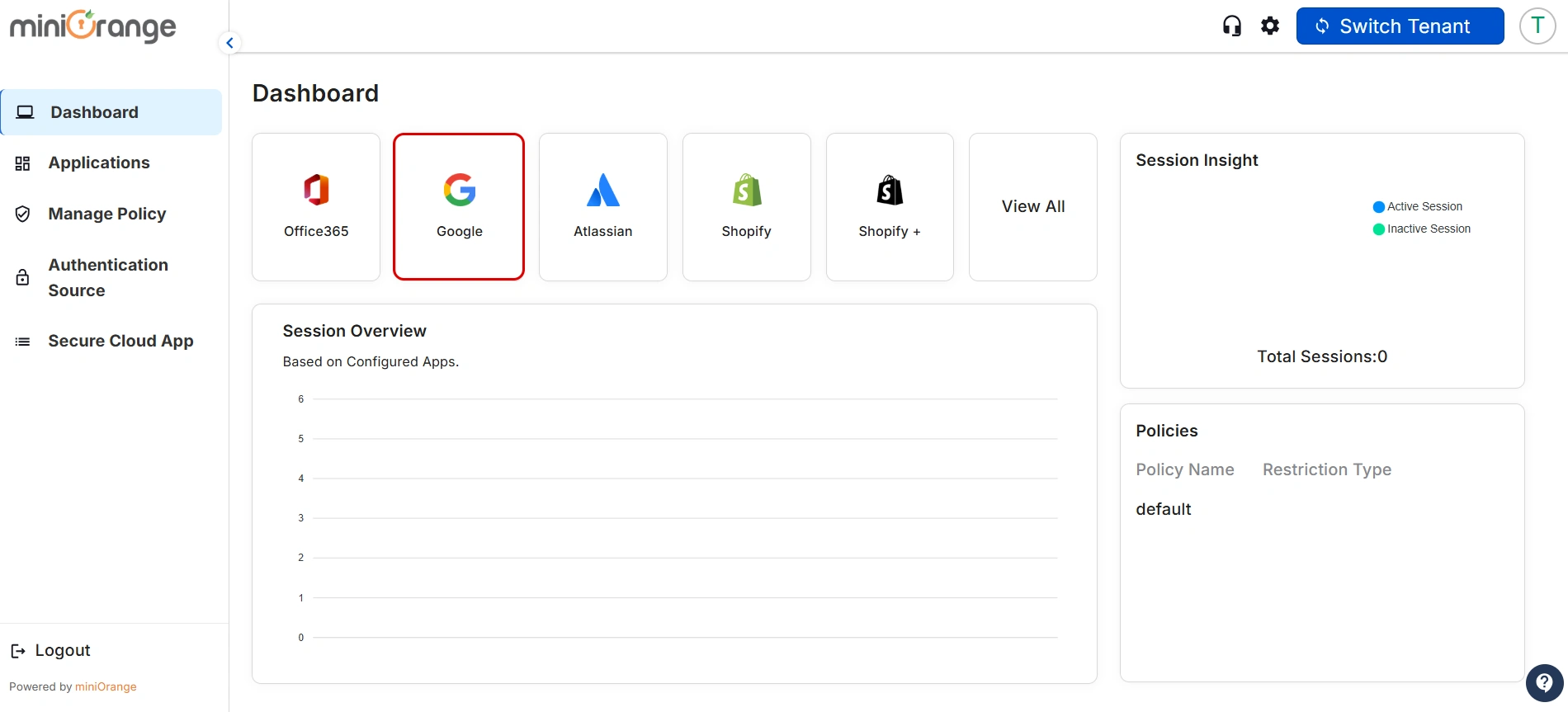Click the Session Insight heading
Screen dimensions: 1568x712
[1197, 161]
